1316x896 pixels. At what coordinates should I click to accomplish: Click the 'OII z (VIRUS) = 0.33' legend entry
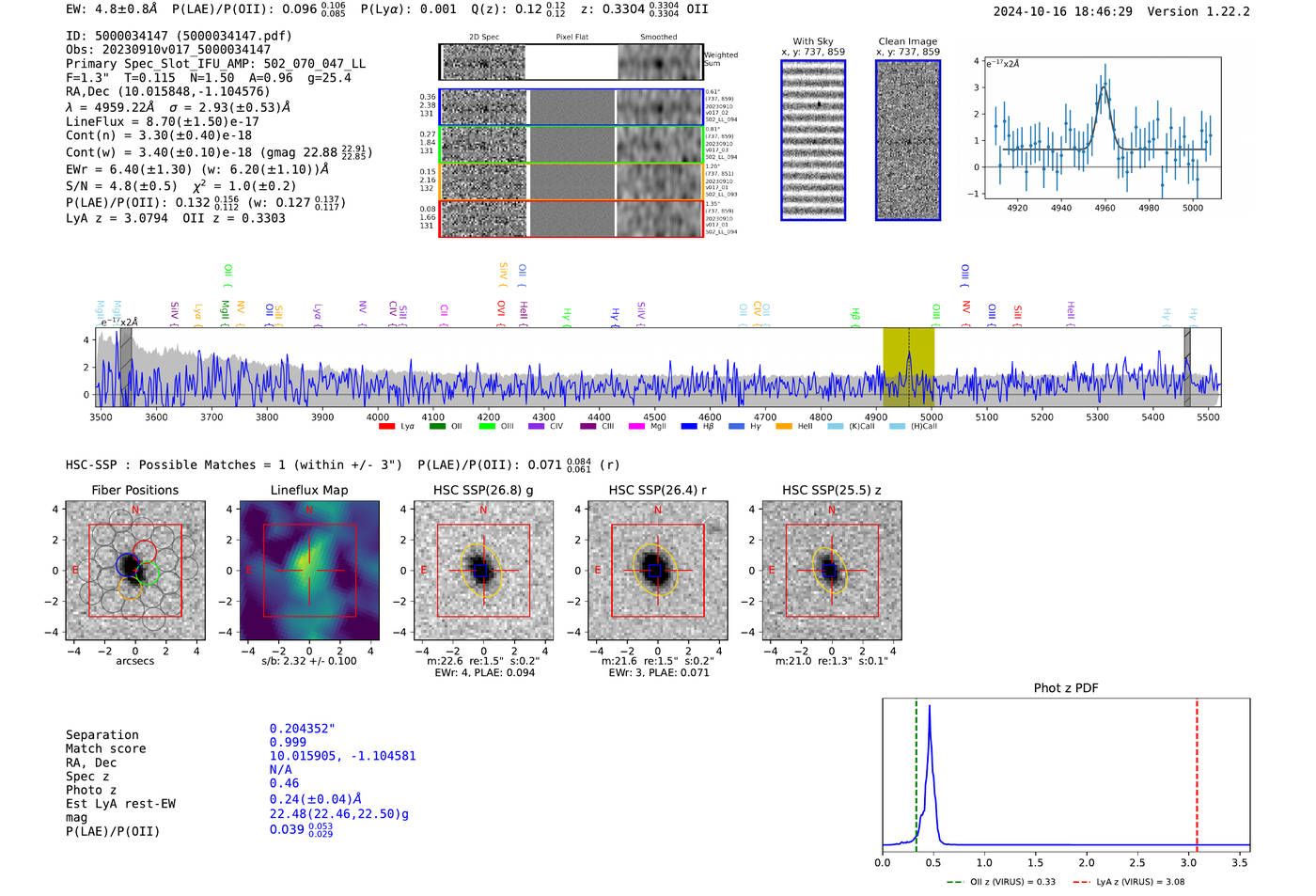[1001, 882]
